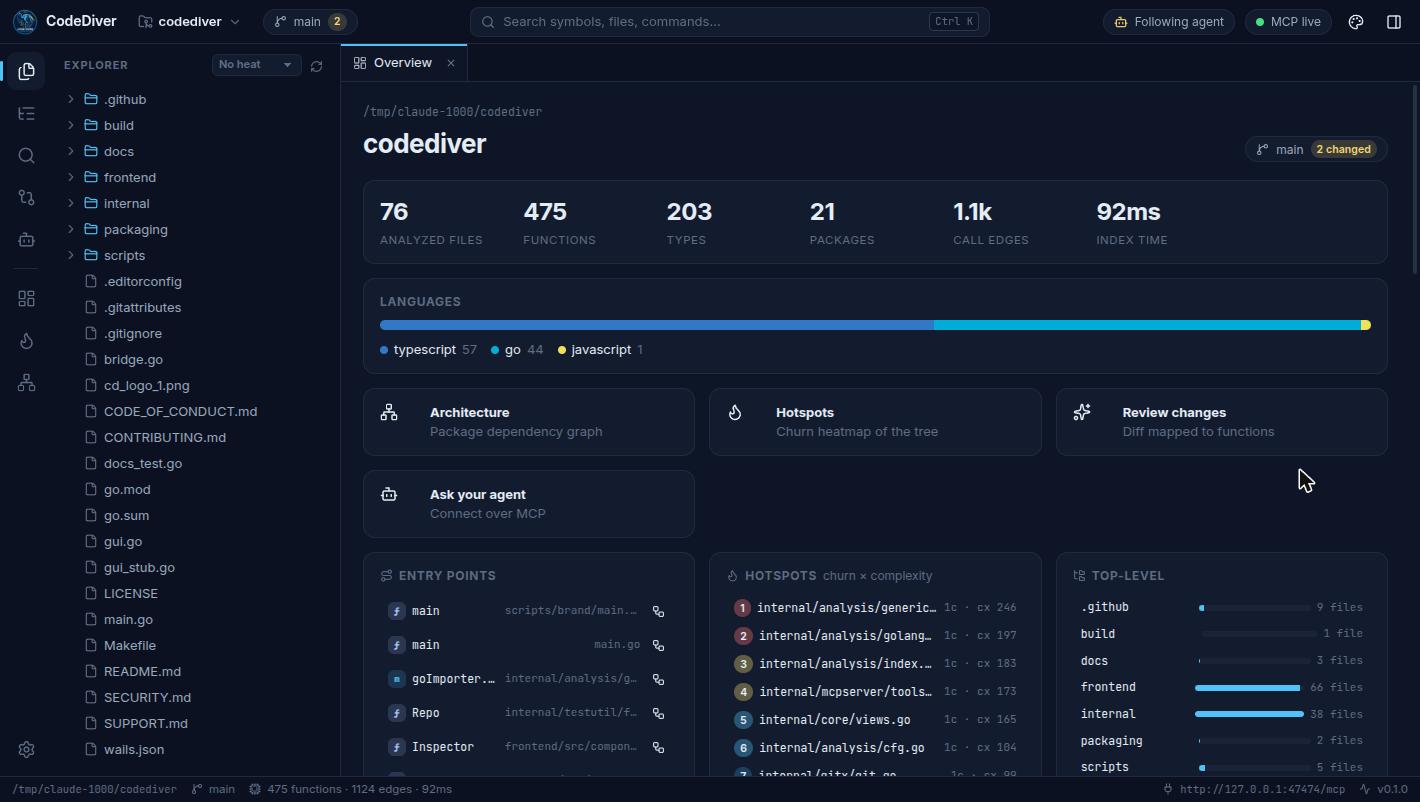1420x802 pixels.
Task: Open the Ask your agent card
Action: [x=529, y=504]
